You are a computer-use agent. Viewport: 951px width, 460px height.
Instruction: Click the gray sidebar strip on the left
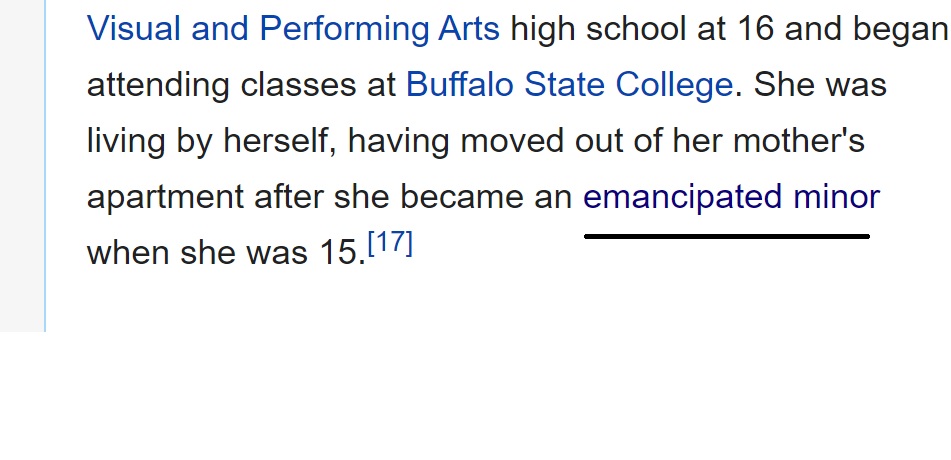[22, 166]
